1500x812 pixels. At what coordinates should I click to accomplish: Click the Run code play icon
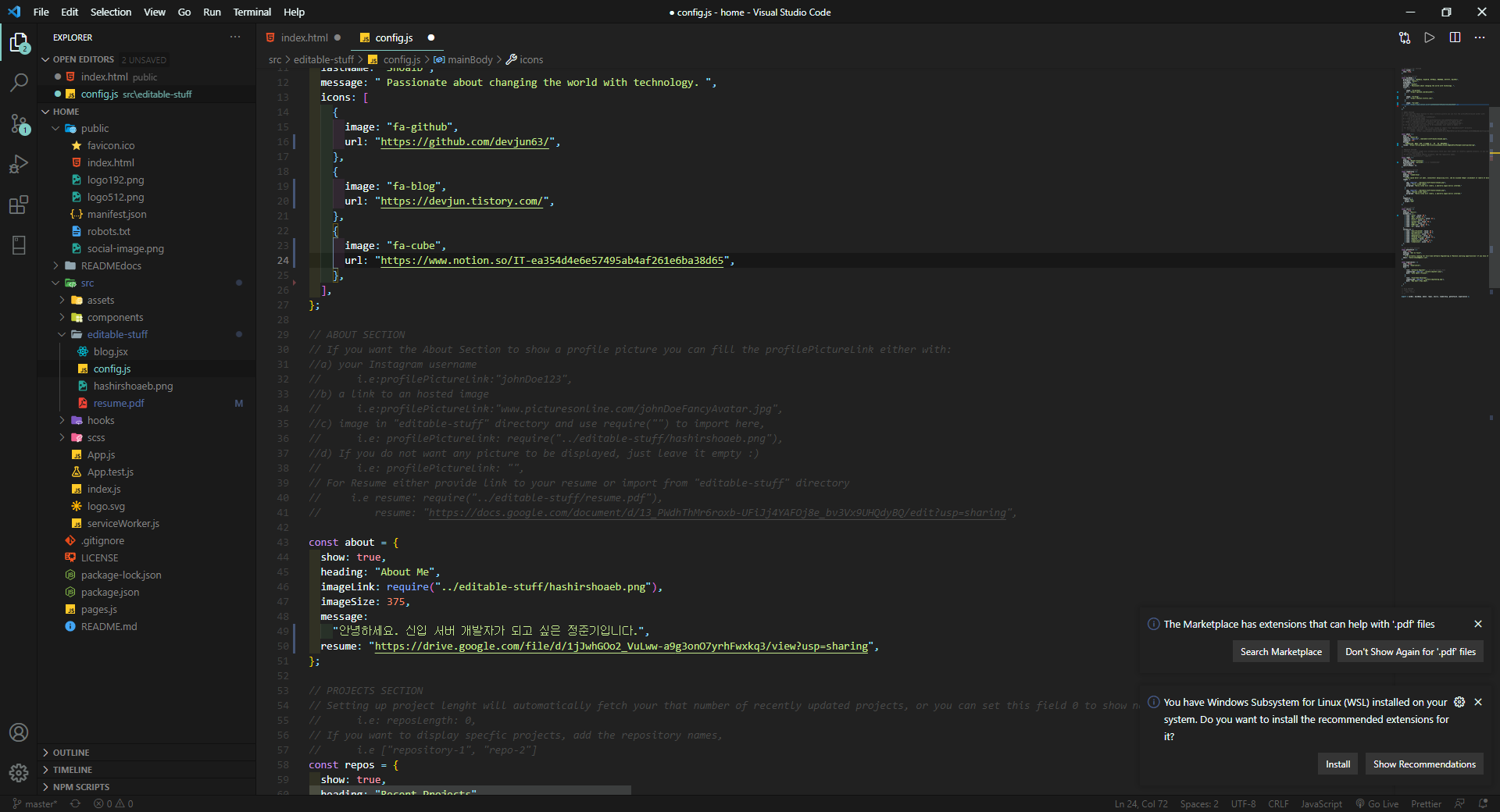[1430, 37]
